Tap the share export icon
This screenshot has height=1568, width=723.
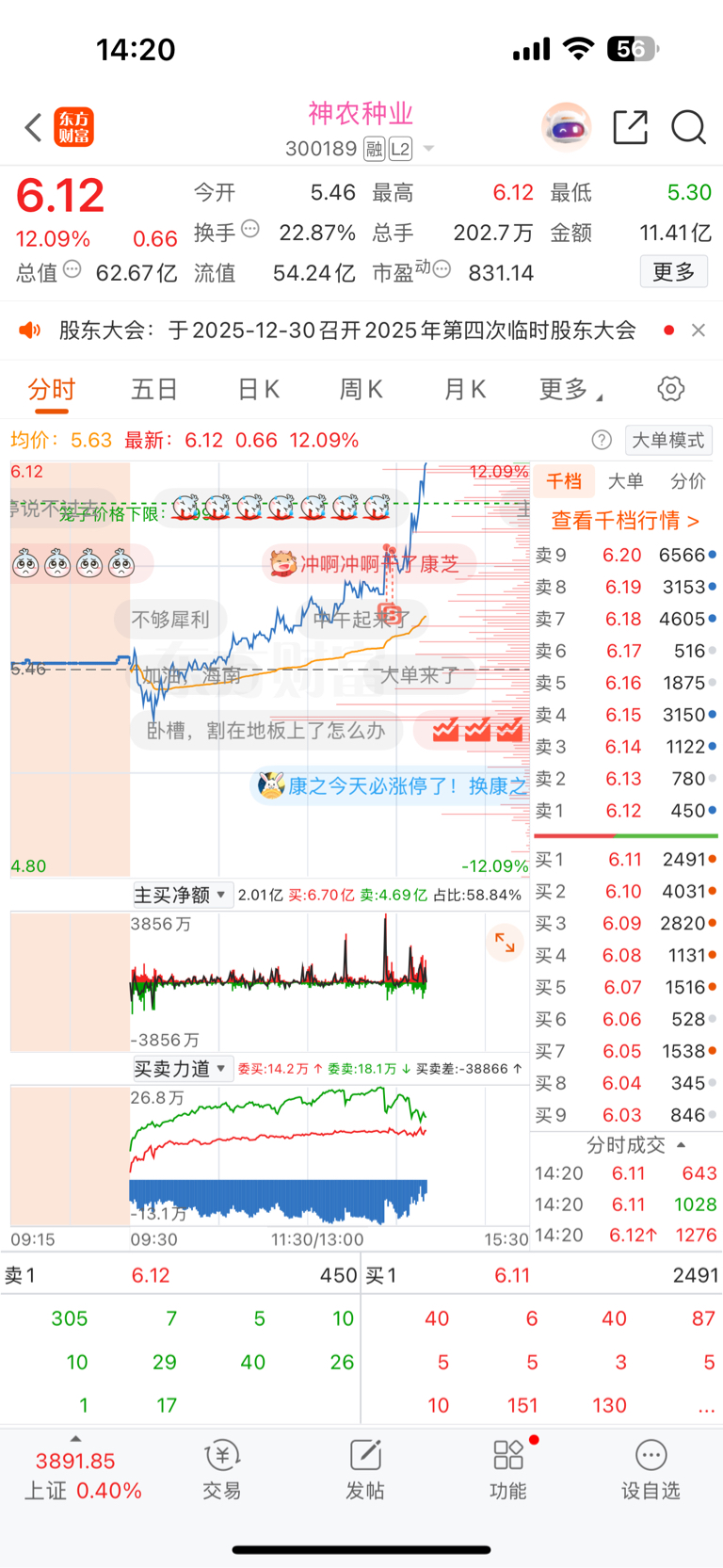(630, 127)
